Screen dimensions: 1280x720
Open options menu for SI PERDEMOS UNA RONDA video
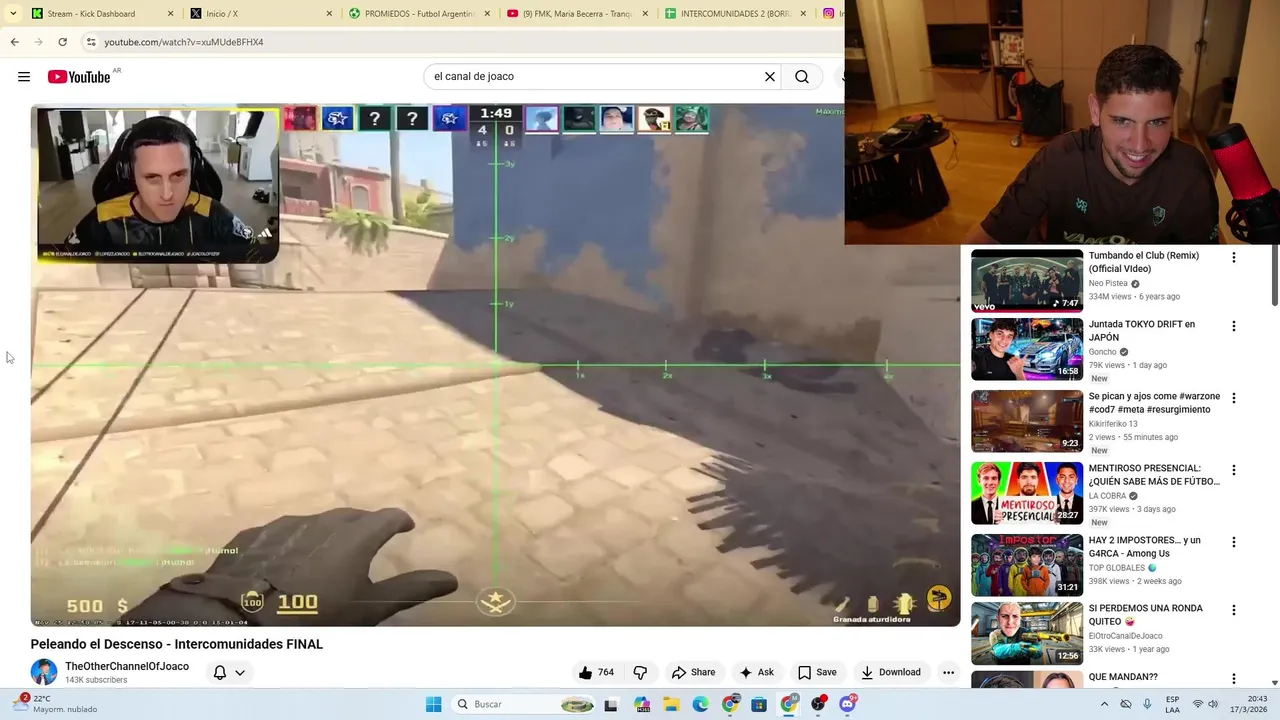pos(1233,610)
